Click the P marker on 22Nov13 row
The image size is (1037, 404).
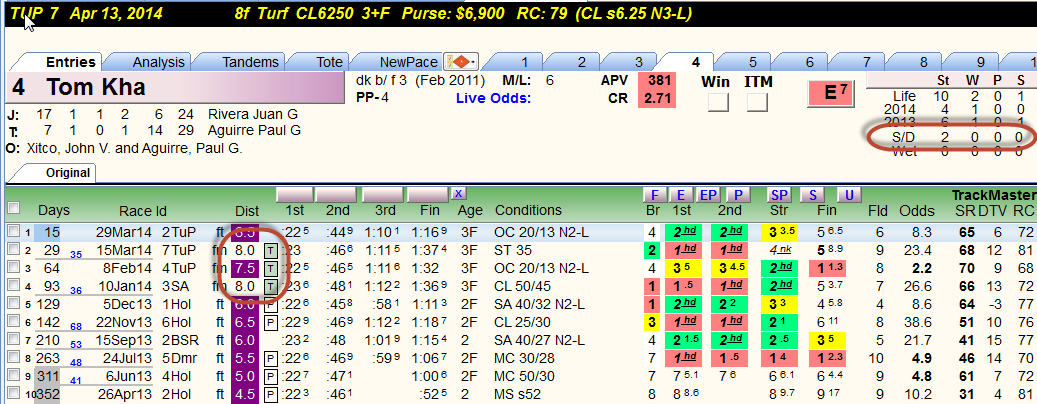[270, 322]
